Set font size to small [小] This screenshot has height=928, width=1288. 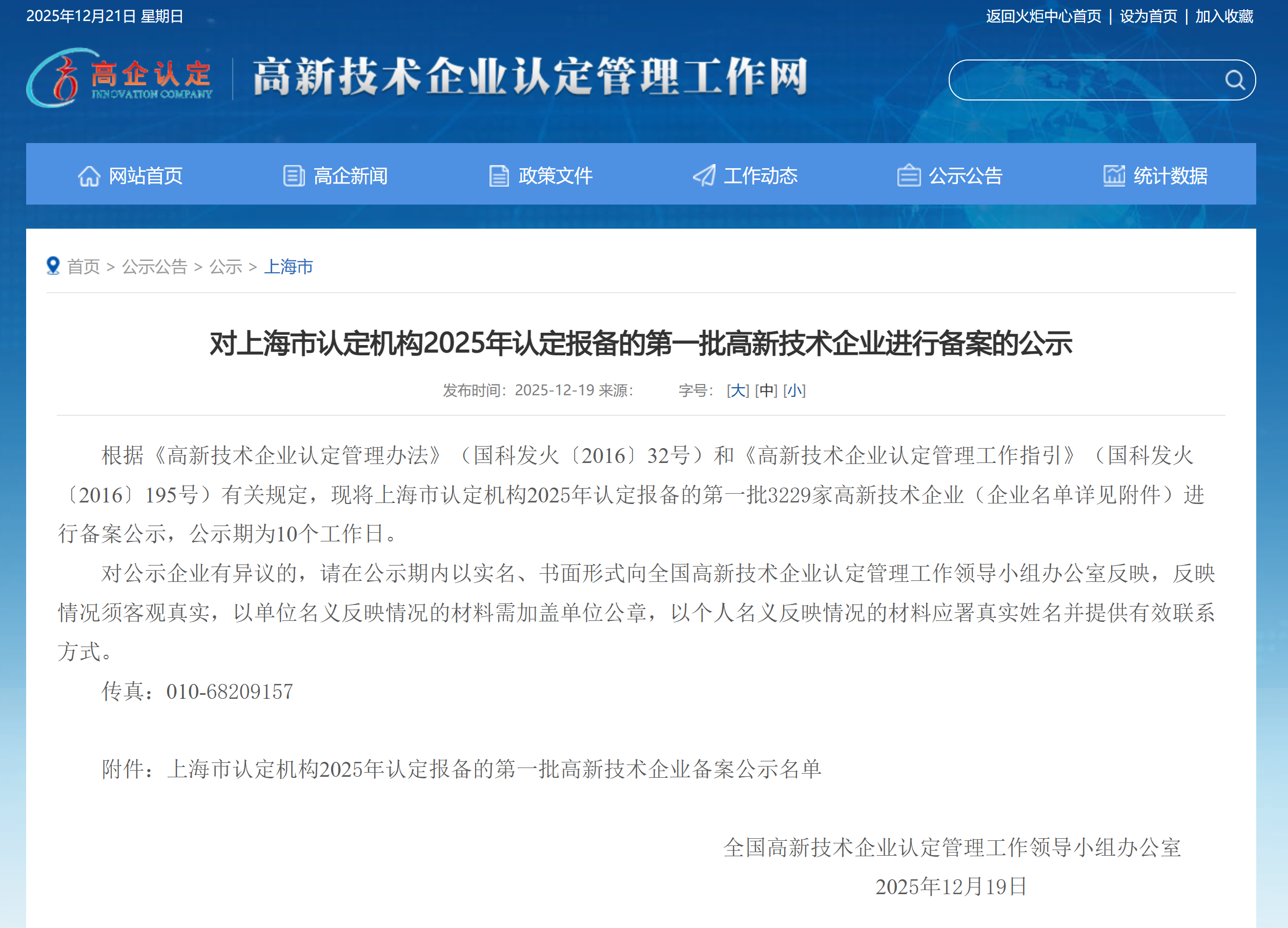click(794, 391)
